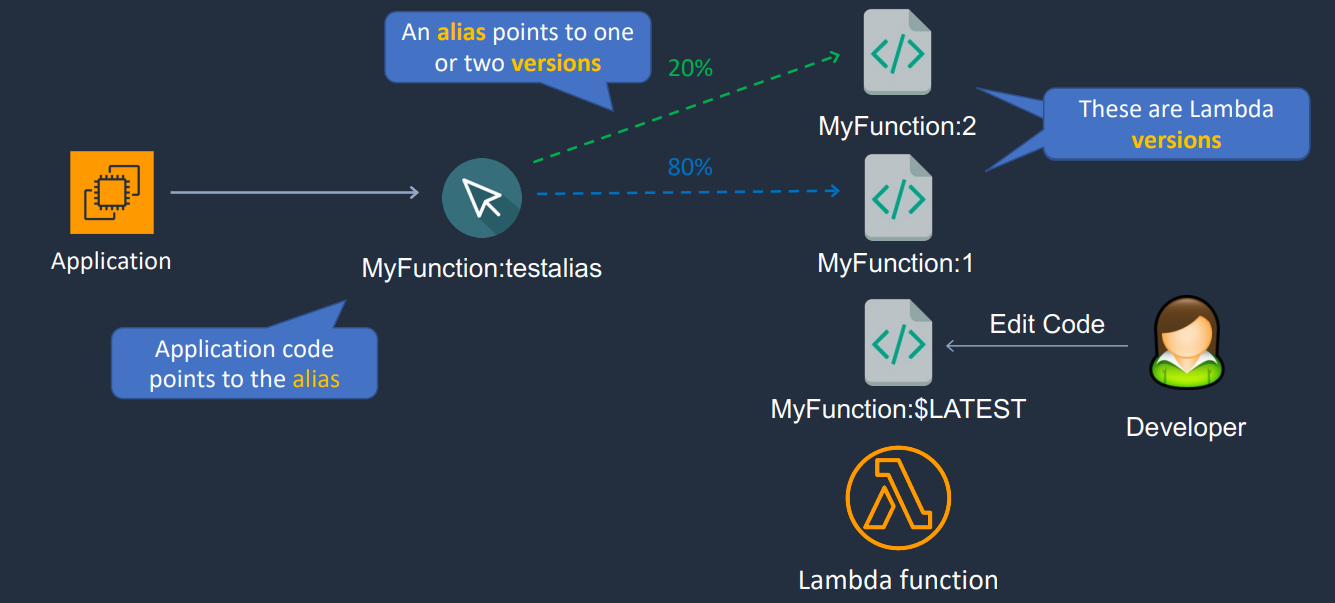Click the 'Lambda function' caption text

[x=898, y=580]
